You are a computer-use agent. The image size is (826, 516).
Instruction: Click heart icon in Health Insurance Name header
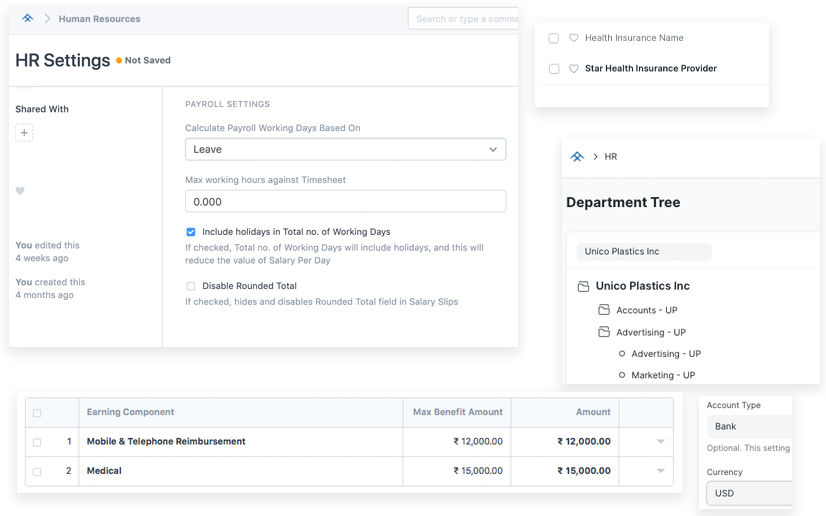click(574, 38)
